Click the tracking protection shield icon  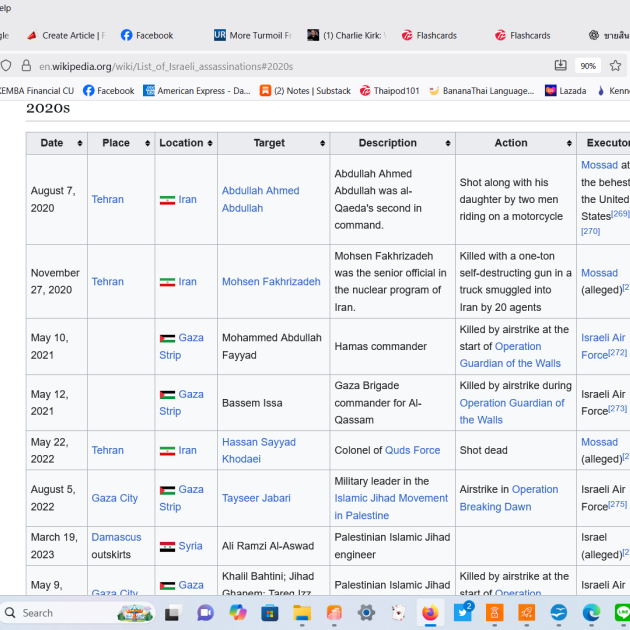tap(6, 66)
